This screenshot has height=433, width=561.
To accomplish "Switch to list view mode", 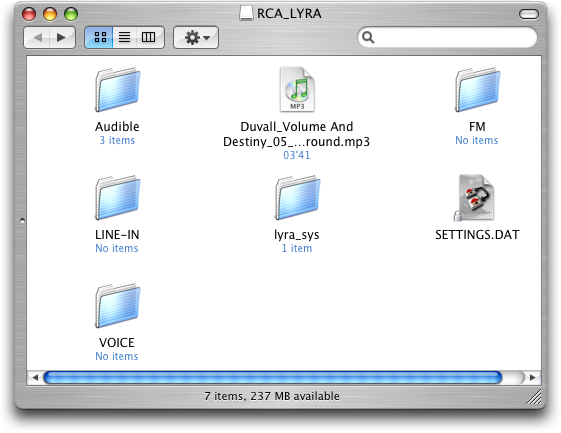I will [x=125, y=37].
